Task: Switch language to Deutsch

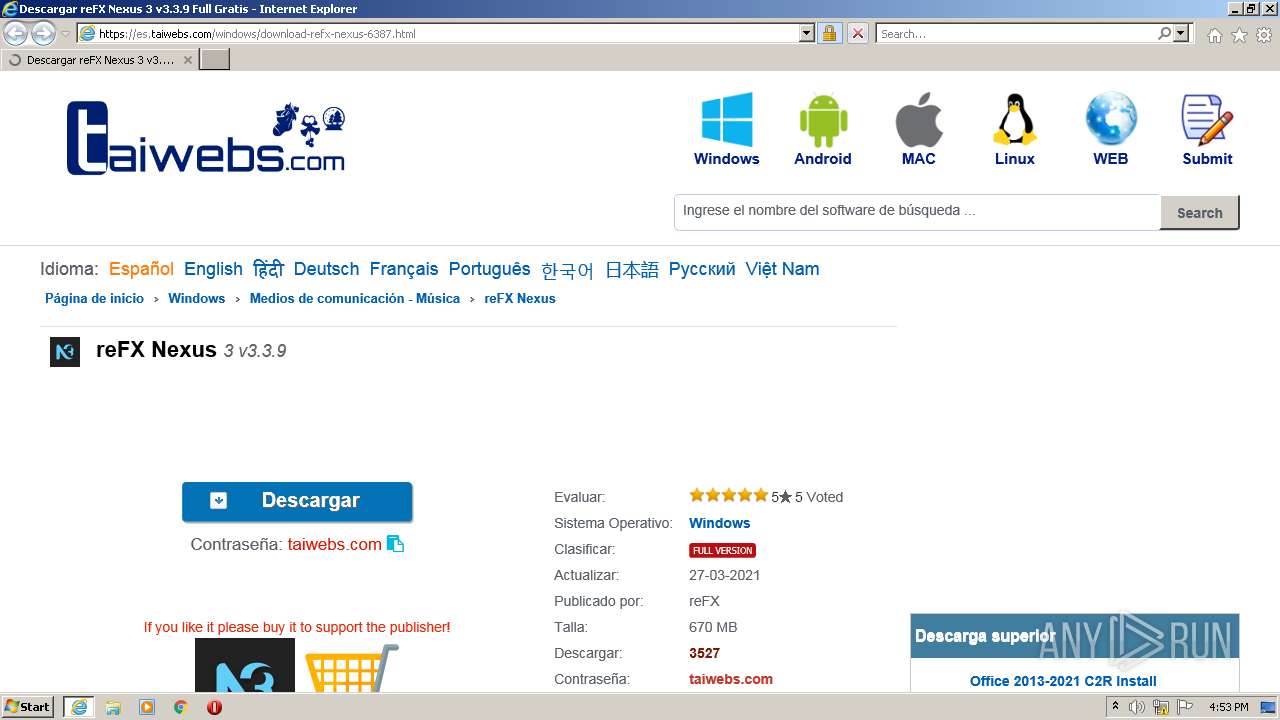Action: 326,269
